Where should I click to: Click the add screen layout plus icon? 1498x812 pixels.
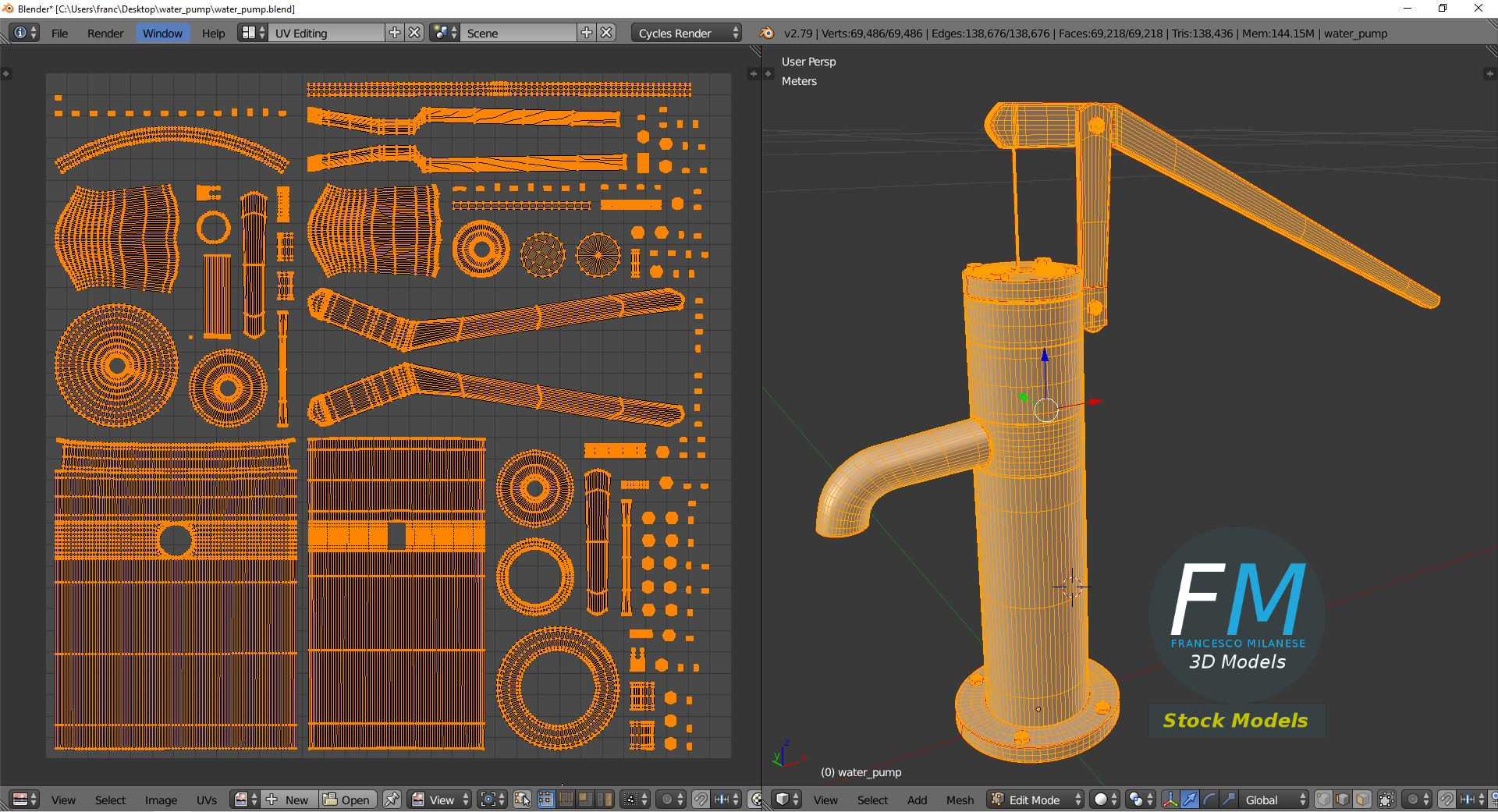pyautogui.click(x=395, y=33)
